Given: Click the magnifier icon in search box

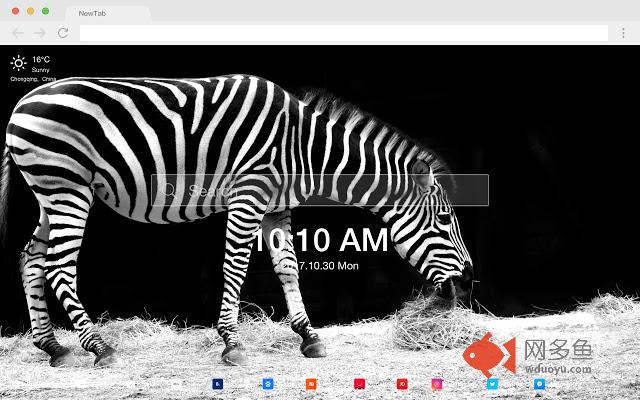Looking at the screenshot, I should pos(169,190).
